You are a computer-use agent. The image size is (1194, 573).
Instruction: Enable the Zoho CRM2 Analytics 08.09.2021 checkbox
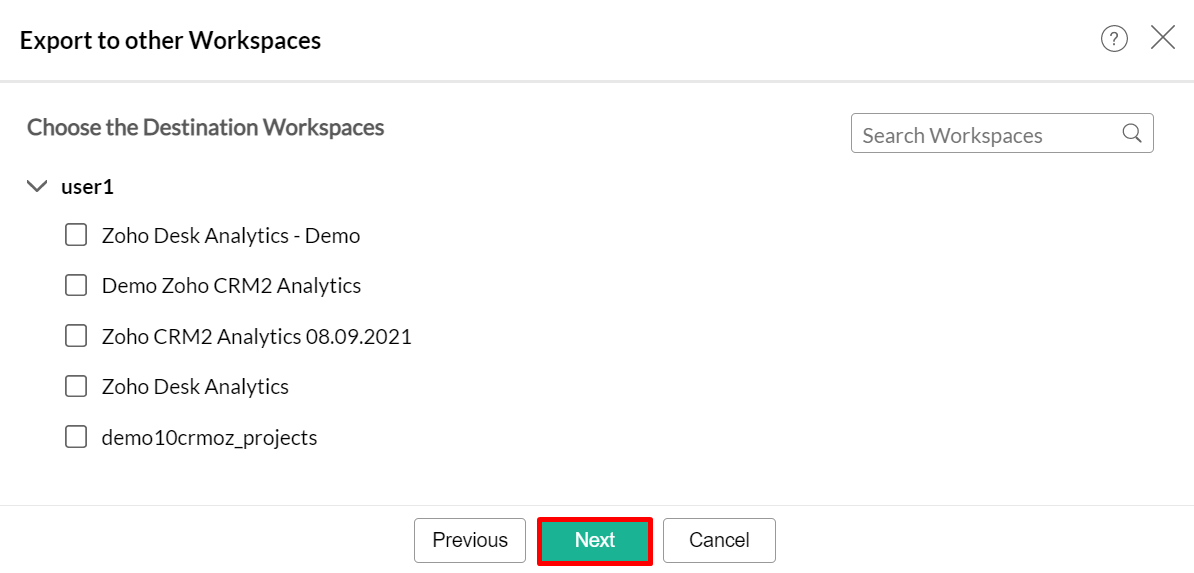[x=76, y=336]
